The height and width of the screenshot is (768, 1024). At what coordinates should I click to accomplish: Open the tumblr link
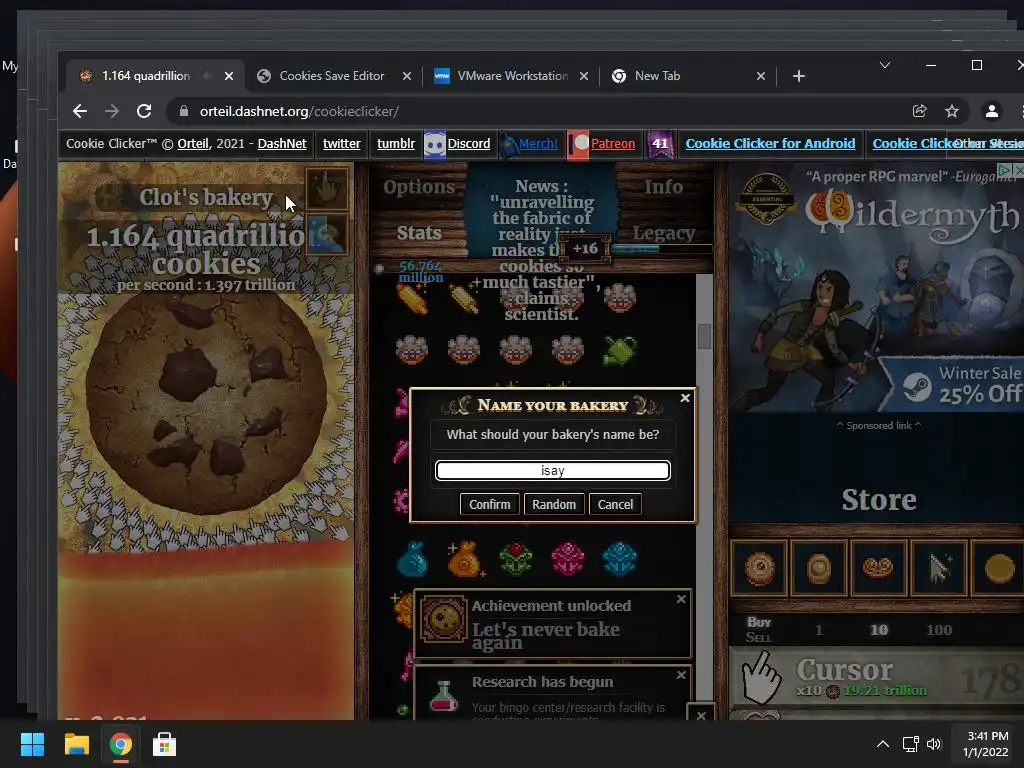(x=396, y=144)
